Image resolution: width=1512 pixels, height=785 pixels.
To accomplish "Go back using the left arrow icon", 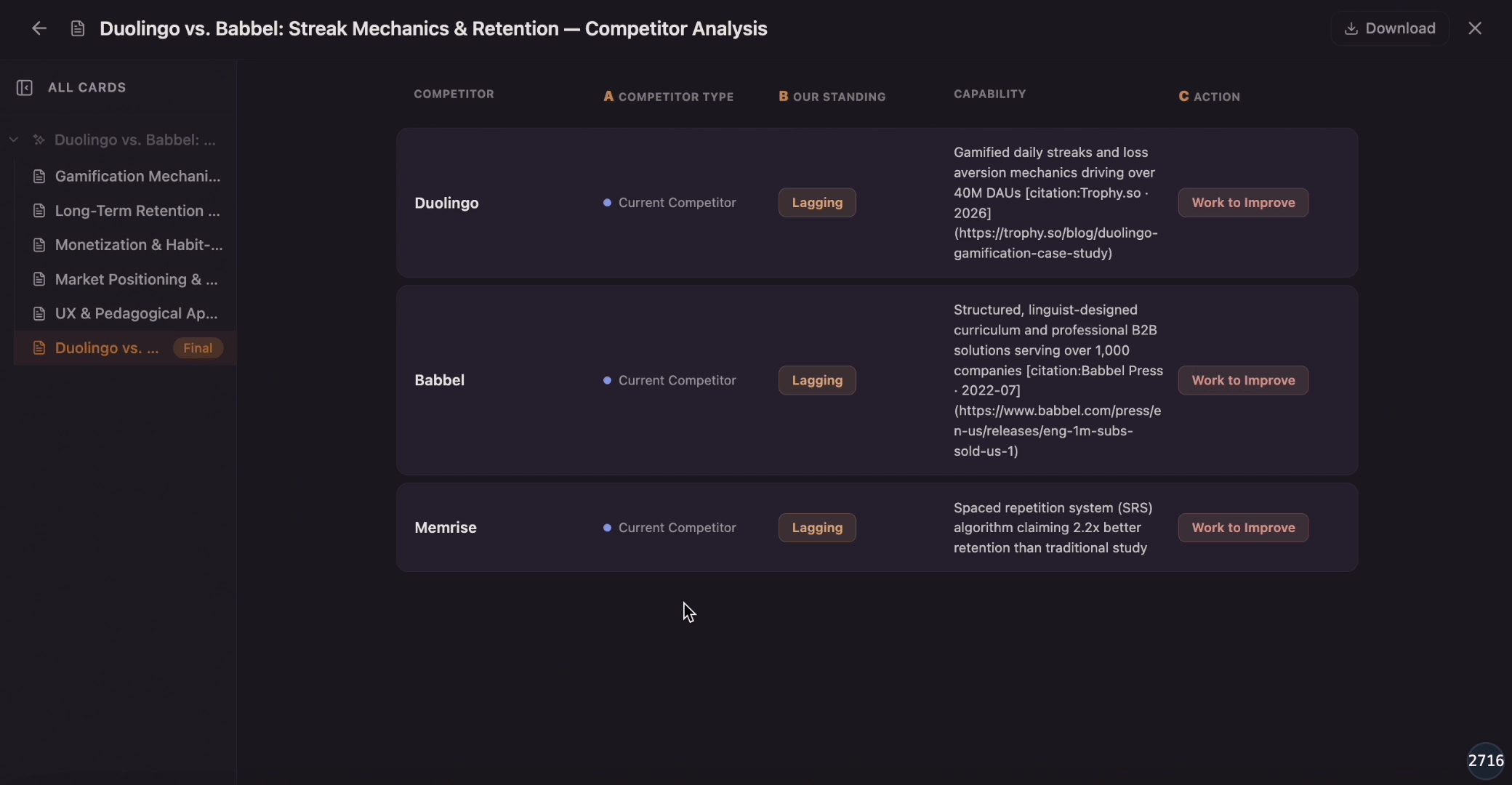I will (39, 28).
